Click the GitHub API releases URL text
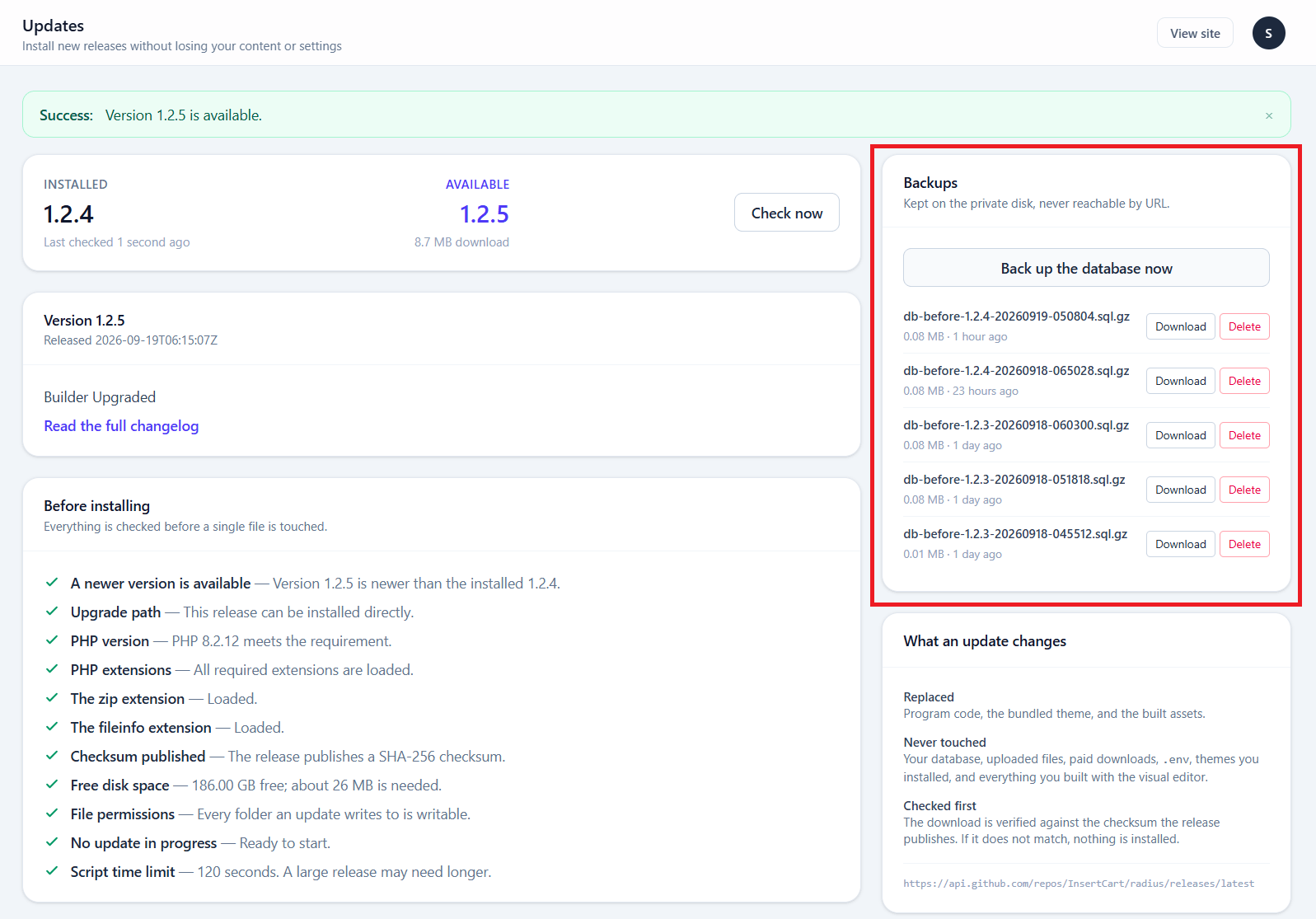The width and height of the screenshot is (1316, 919). tap(1079, 884)
